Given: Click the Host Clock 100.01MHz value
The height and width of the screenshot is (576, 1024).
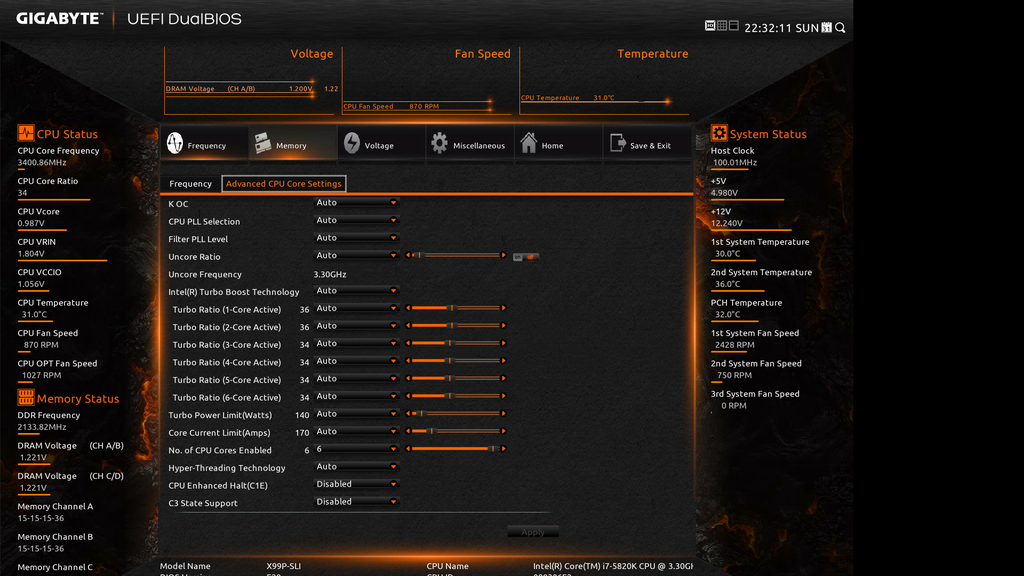Looking at the screenshot, I should click(735, 162).
